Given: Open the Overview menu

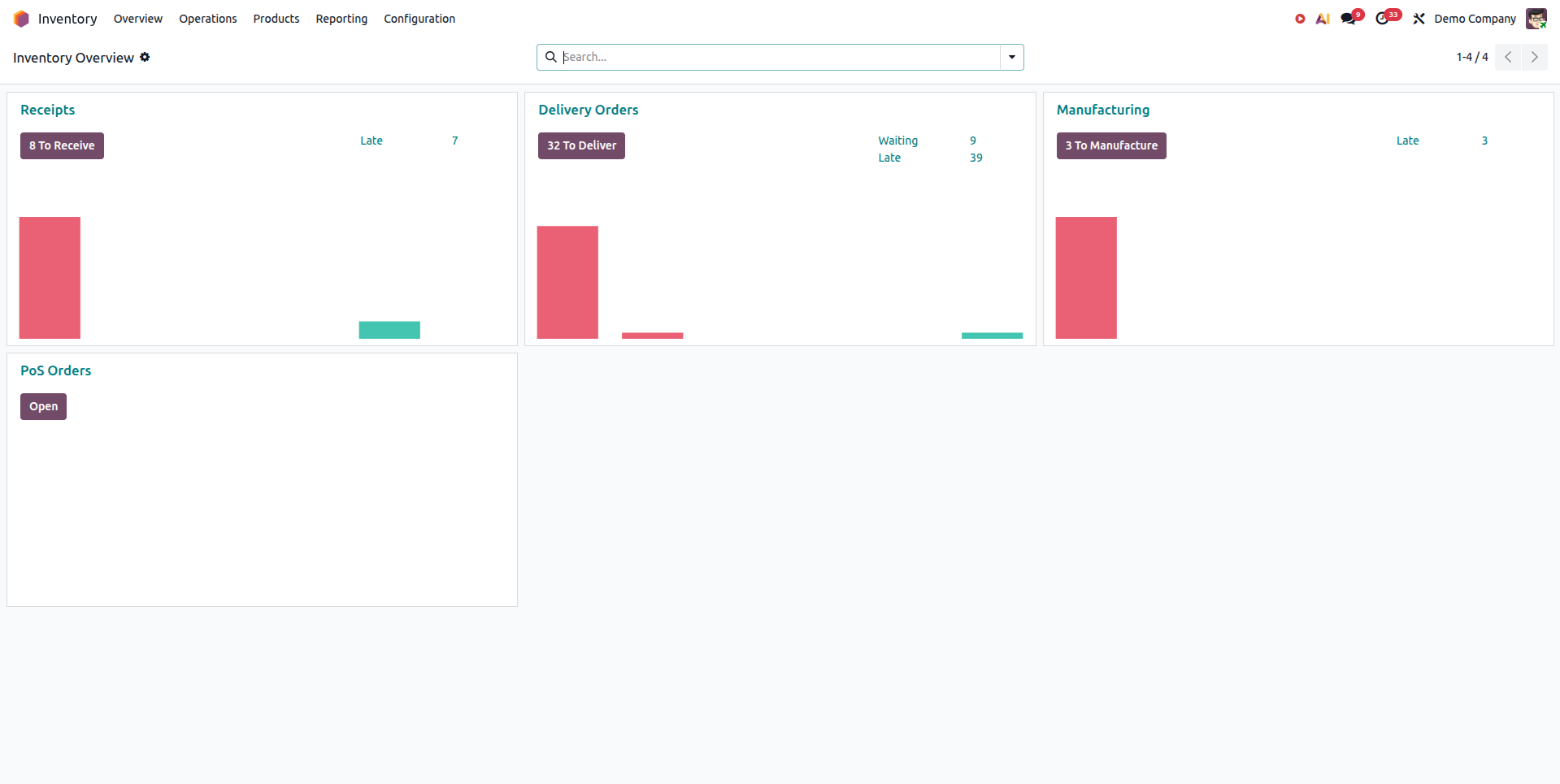Looking at the screenshot, I should pyautogui.click(x=138, y=19).
